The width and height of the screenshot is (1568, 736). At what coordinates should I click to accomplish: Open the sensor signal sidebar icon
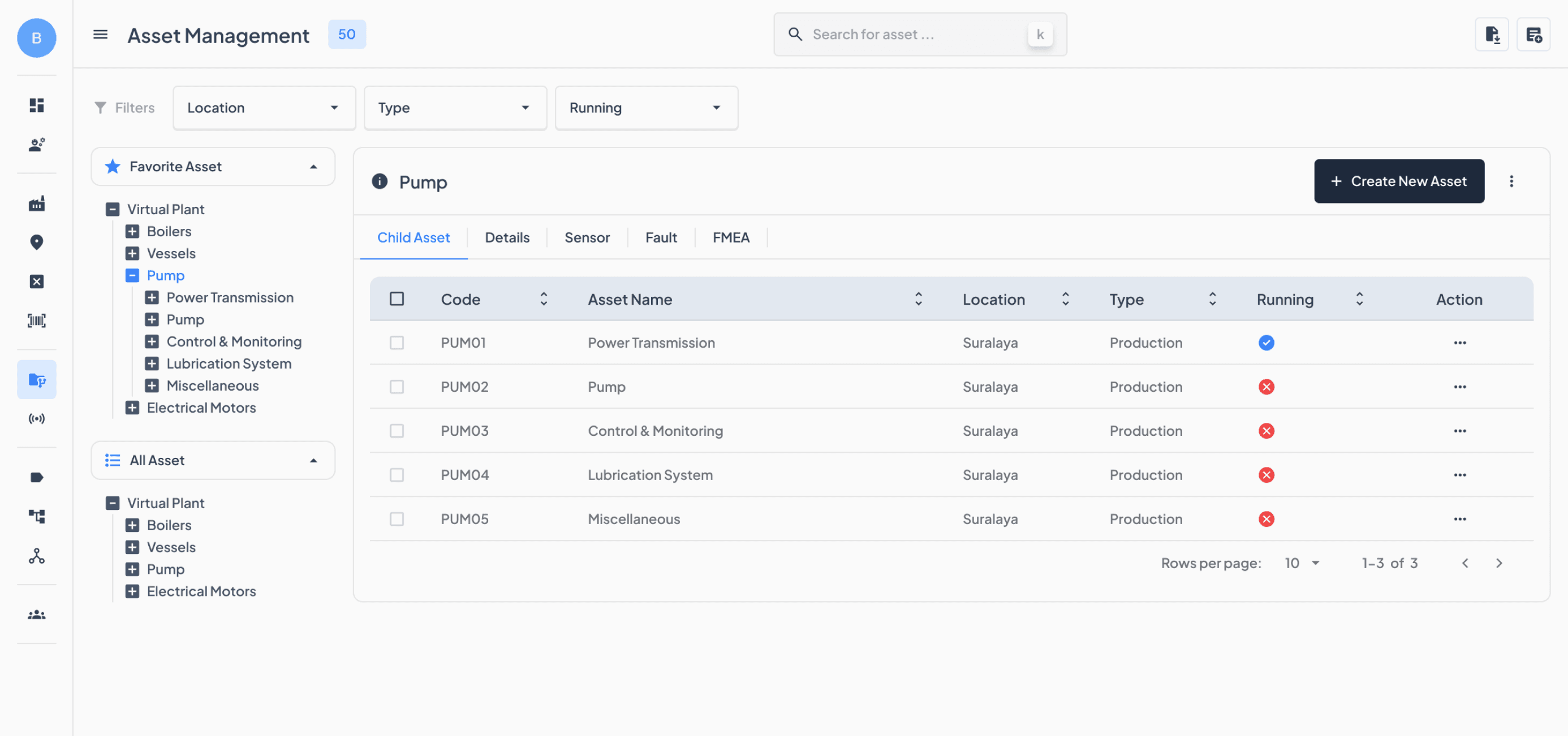coord(37,418)
